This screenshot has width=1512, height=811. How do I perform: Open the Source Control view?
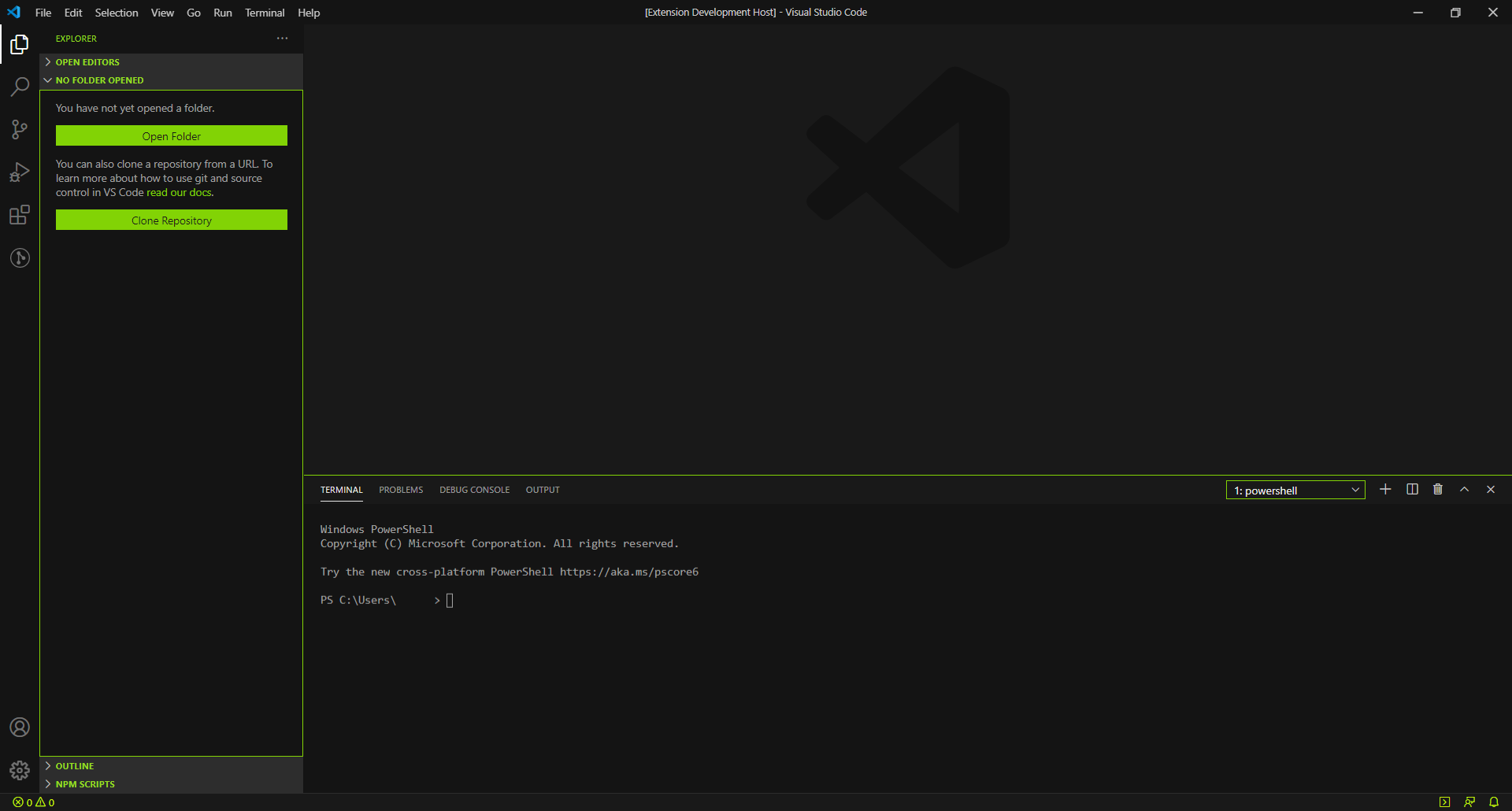(x=20, y=129)
